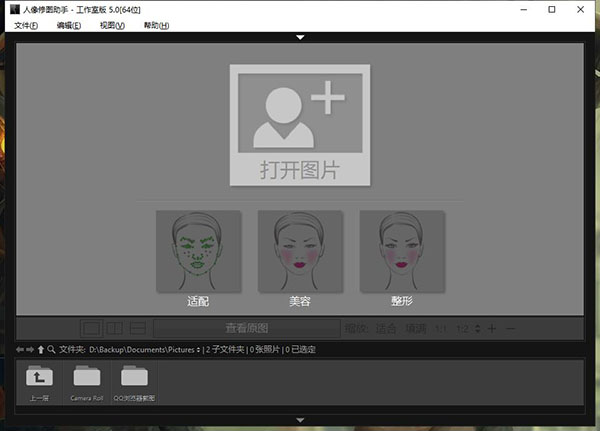
Task: Open the zoom ratio stepper arrows
Action: [x=477, y=328]
